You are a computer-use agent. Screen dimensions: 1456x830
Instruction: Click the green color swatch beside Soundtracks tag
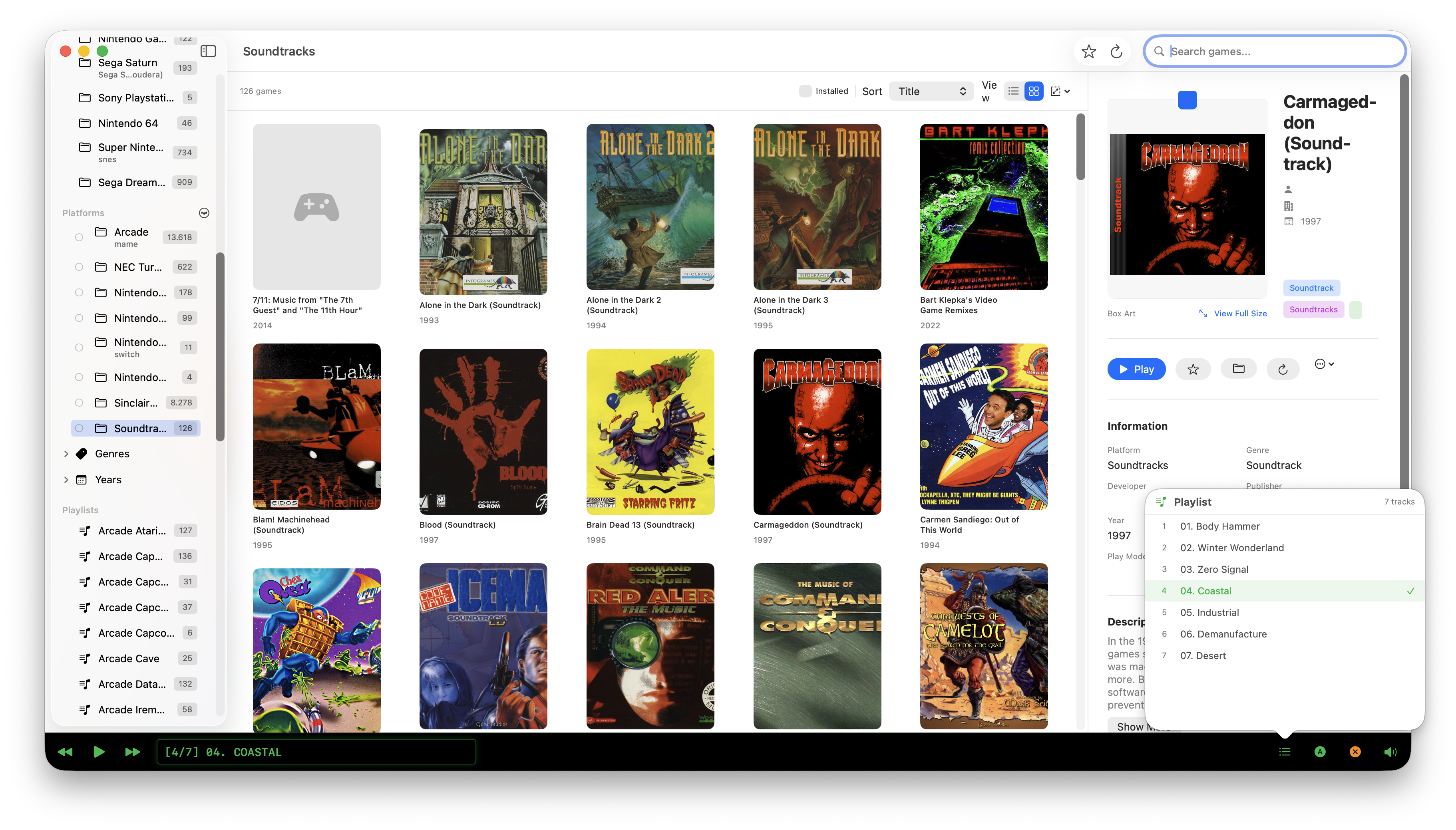[x=1356, y=309]
